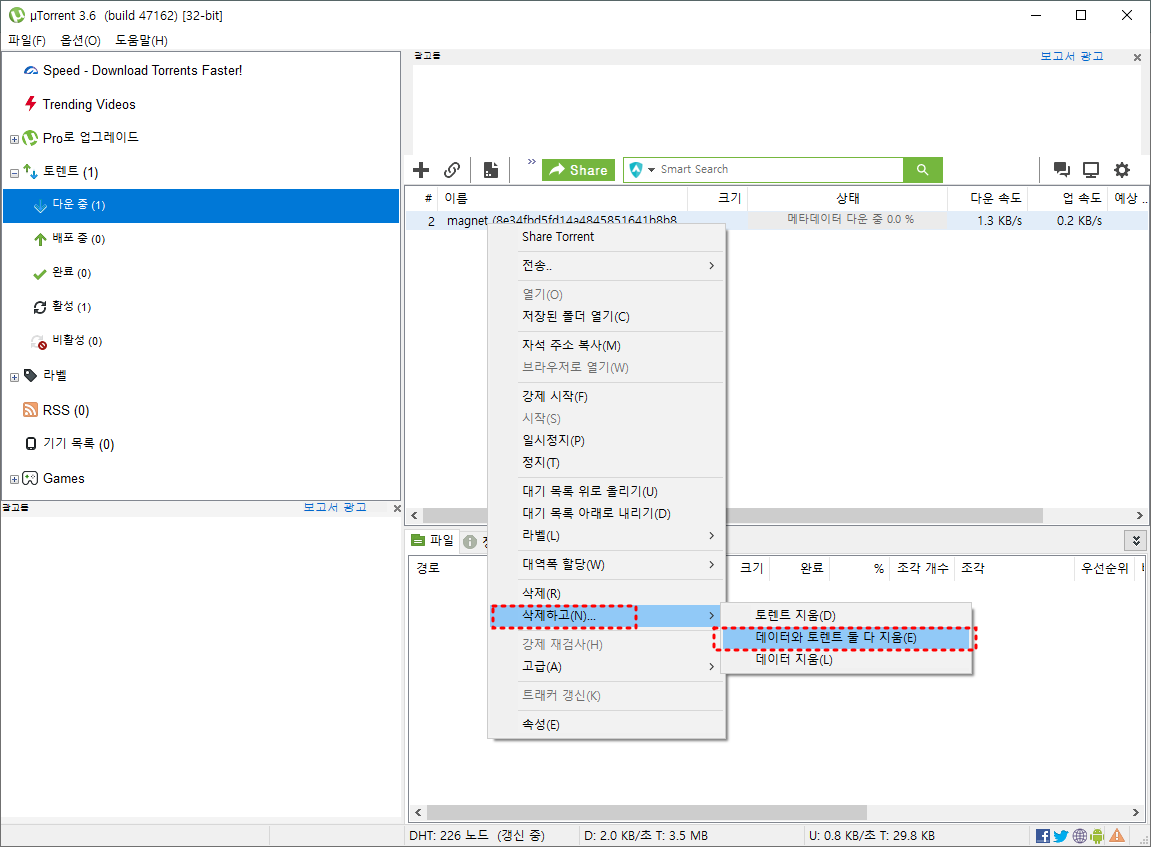Click the Add Torrent from URL link icon
This screenshot has width=1151, height=847.
(452, 170)
